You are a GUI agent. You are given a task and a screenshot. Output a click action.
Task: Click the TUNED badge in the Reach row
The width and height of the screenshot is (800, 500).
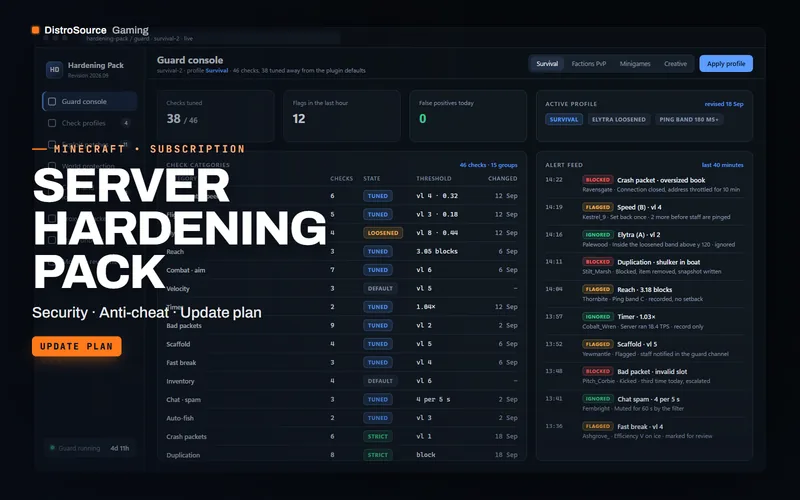tap(378, 252)
